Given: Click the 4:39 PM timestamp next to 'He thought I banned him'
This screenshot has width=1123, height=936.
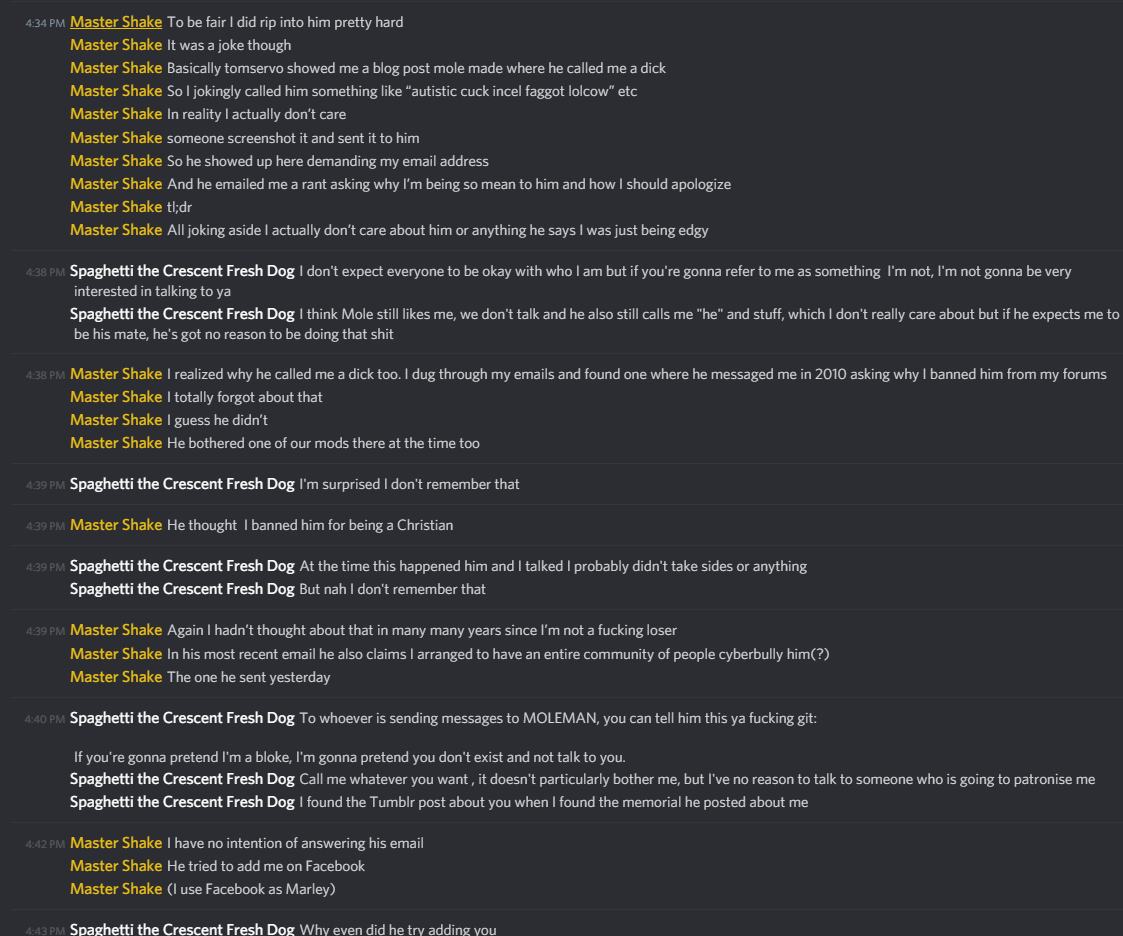Looking at the screenshot, I should [x=45, y=526].
